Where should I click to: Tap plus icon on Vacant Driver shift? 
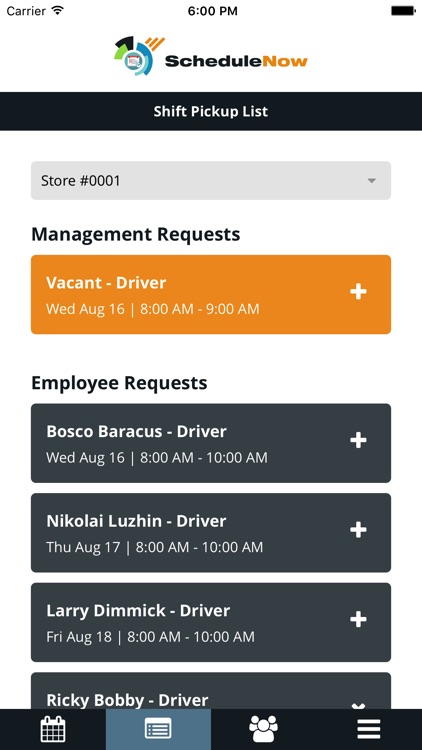tap(358, 291)
